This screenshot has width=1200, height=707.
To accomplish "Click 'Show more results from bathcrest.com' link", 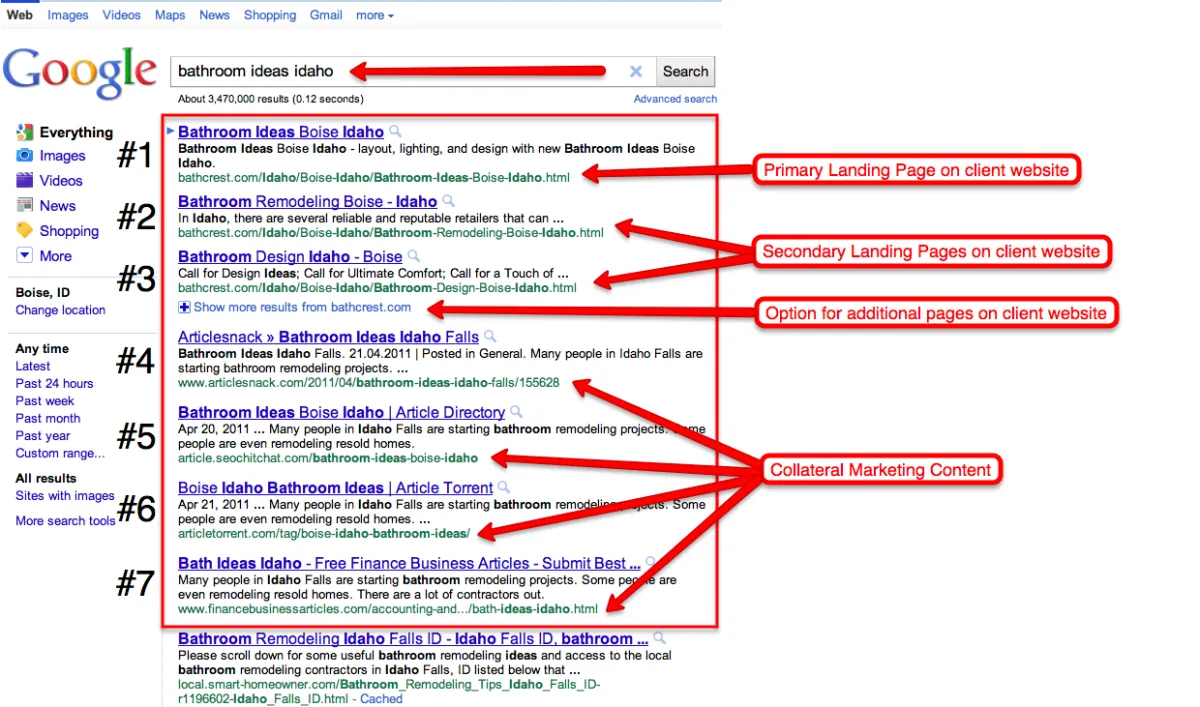I will (x=302, y=308).
